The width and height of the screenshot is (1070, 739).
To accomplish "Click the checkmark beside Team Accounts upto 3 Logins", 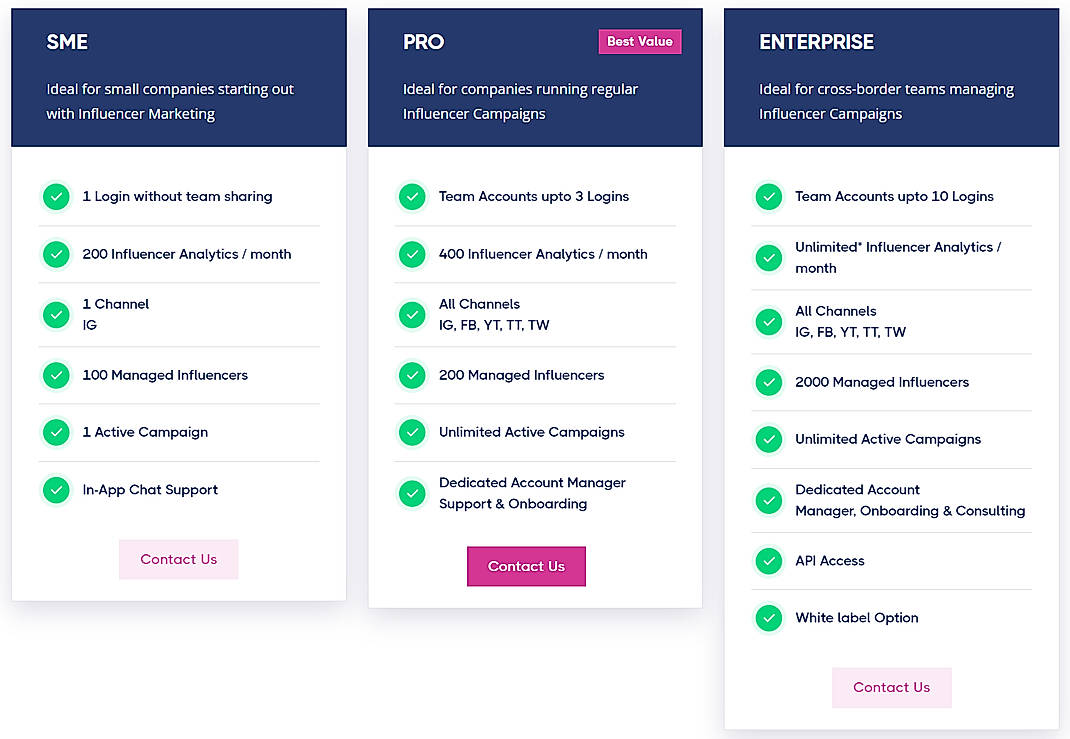I will click(x=412, y=197).
